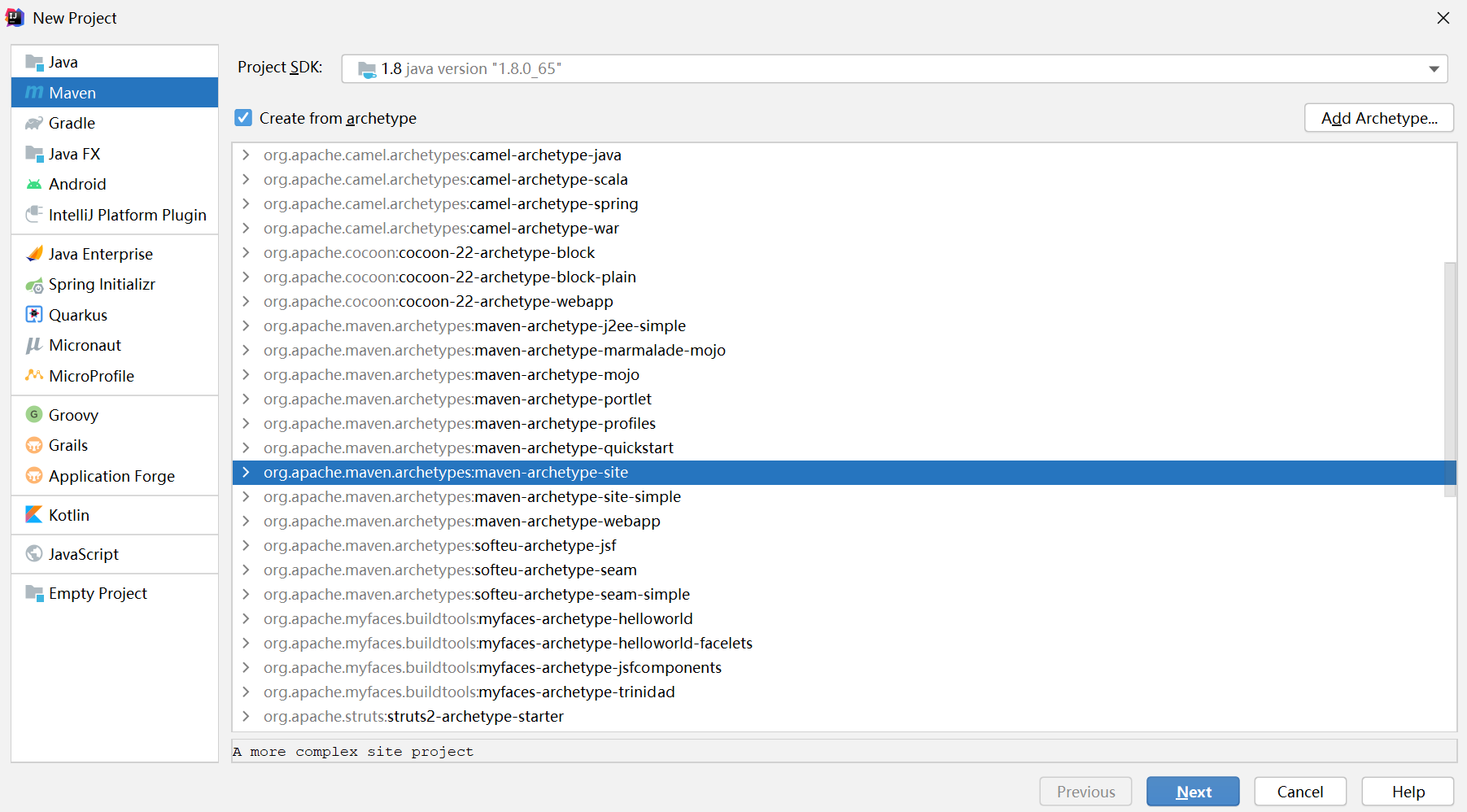Screen dimensions: 1467x812
Task: Click the Next button
Action: pos(1193,792)
